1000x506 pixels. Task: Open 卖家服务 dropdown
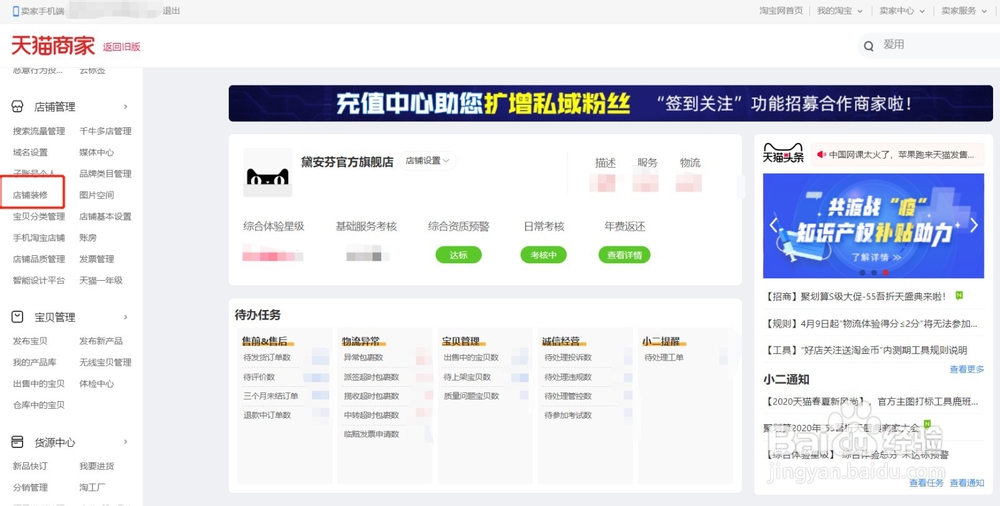click(x=964, y=11)
